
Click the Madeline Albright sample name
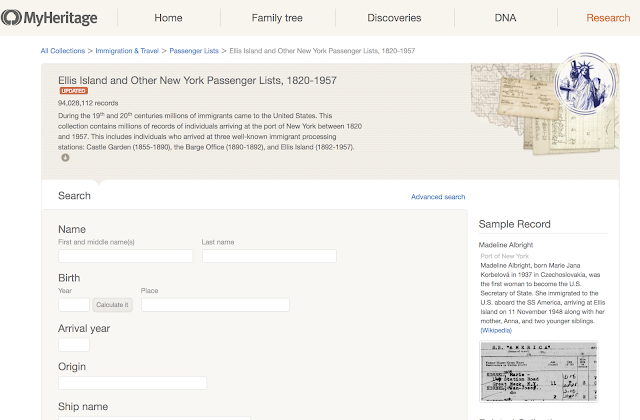click(506, 245)
